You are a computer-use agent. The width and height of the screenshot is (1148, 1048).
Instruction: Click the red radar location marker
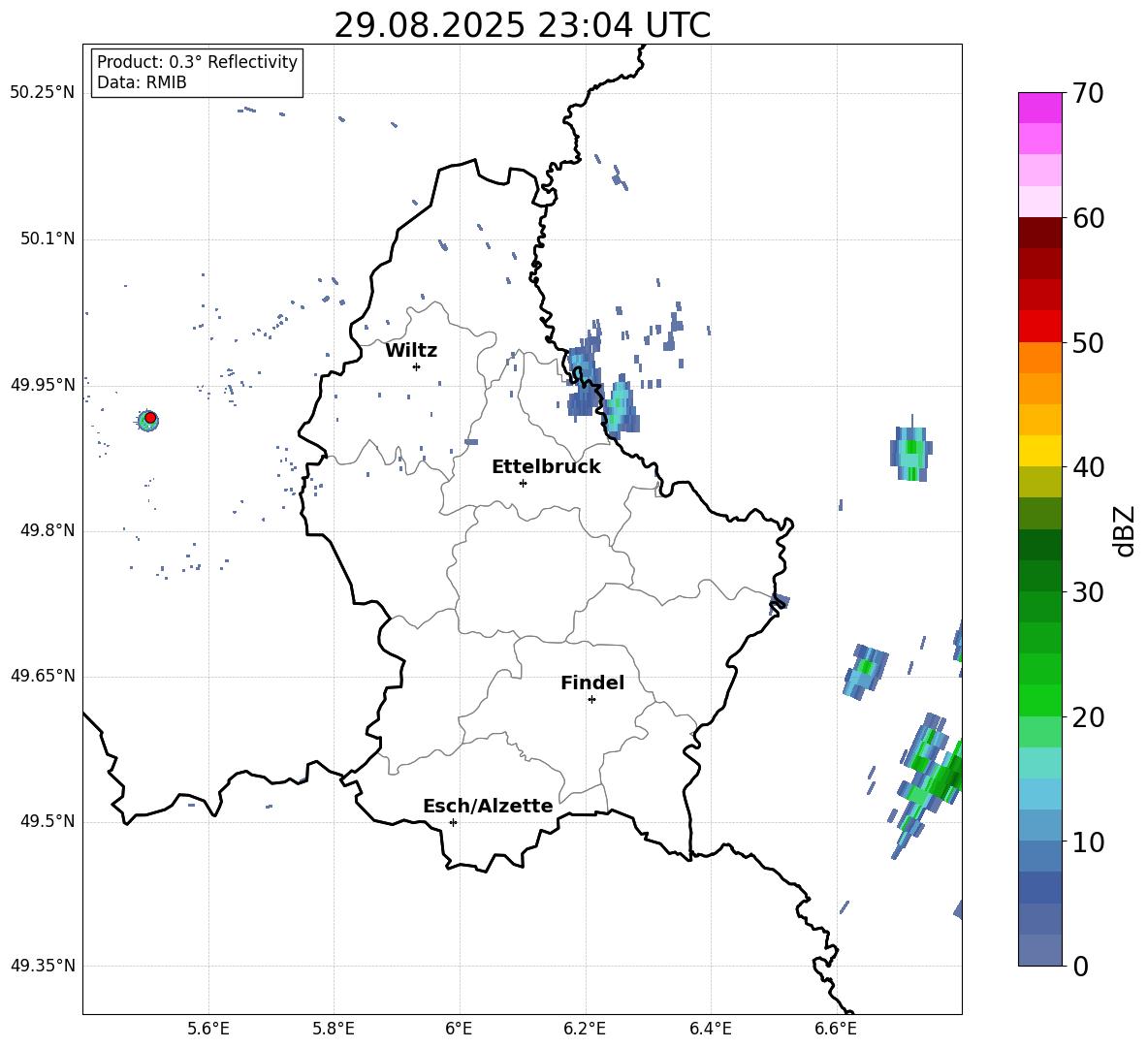pyautogui.click(x=150, y=418)
